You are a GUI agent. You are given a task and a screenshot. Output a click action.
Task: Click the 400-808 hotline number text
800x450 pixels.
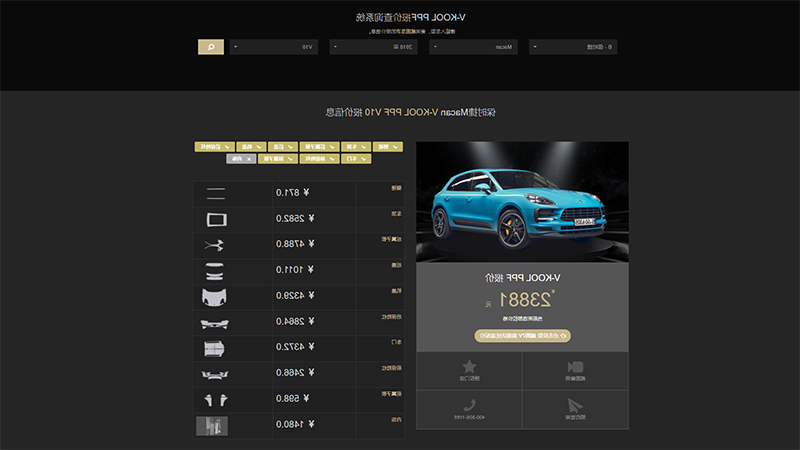[469, 417]
